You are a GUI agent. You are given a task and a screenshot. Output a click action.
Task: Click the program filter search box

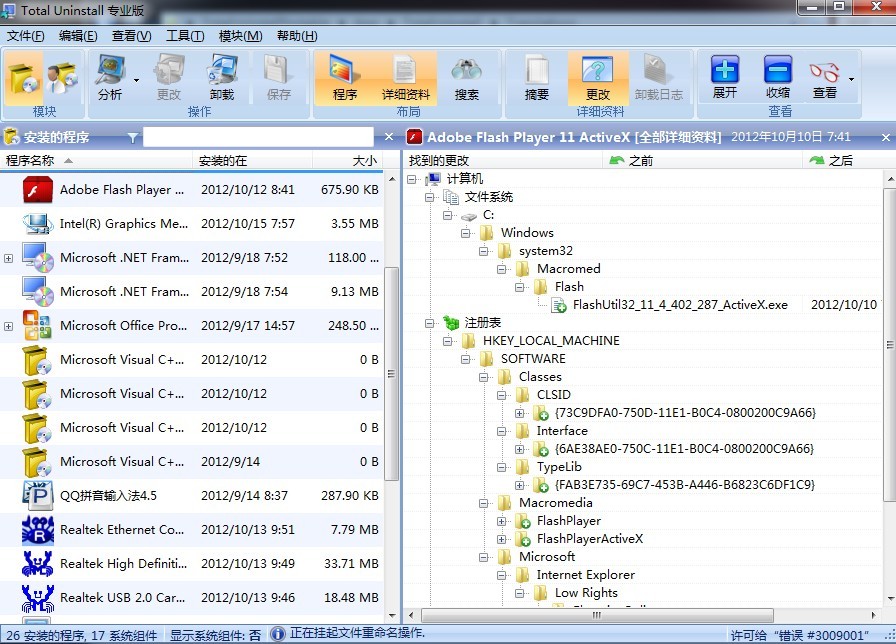(258, 137)
